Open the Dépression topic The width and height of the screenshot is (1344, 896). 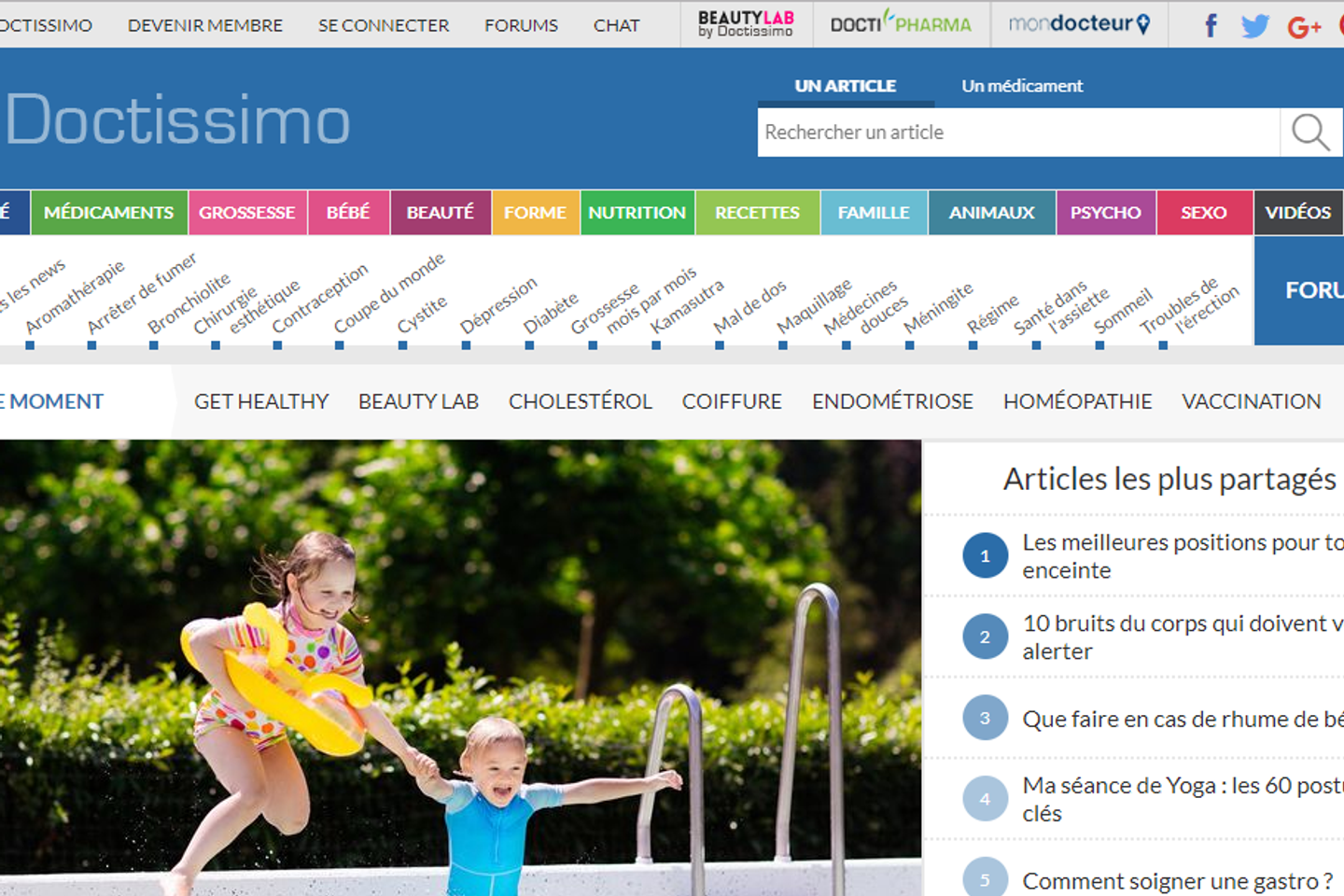[x=498, y=306]
